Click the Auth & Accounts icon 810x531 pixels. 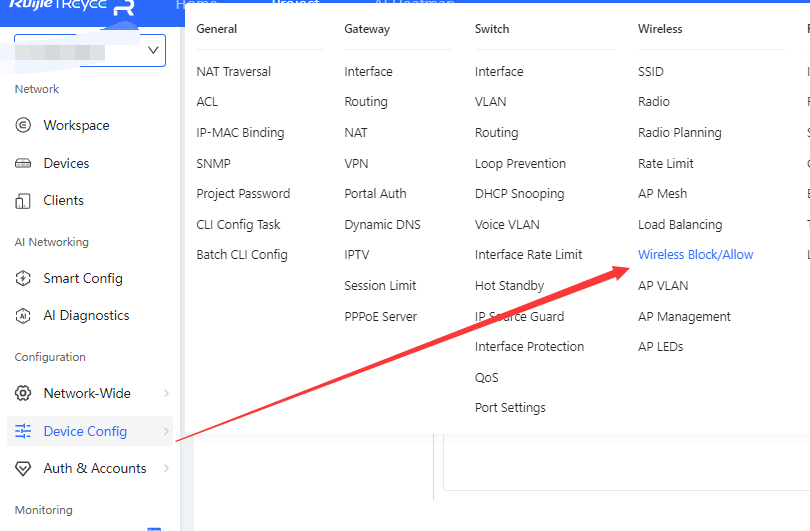coord(23,468)
